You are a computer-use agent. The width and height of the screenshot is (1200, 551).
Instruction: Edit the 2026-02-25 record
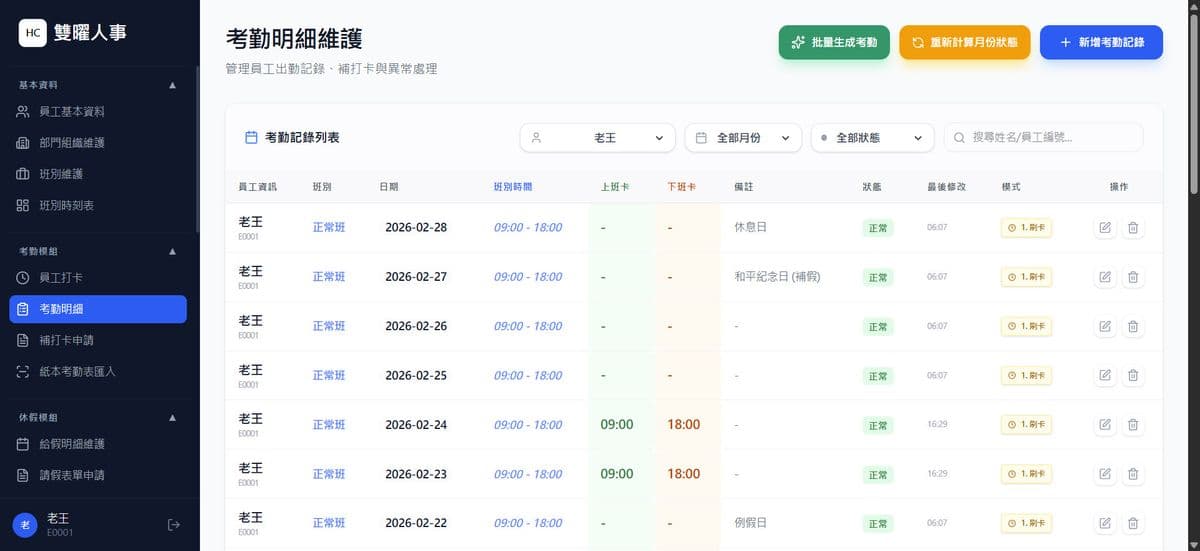(x=1105, y=375)
